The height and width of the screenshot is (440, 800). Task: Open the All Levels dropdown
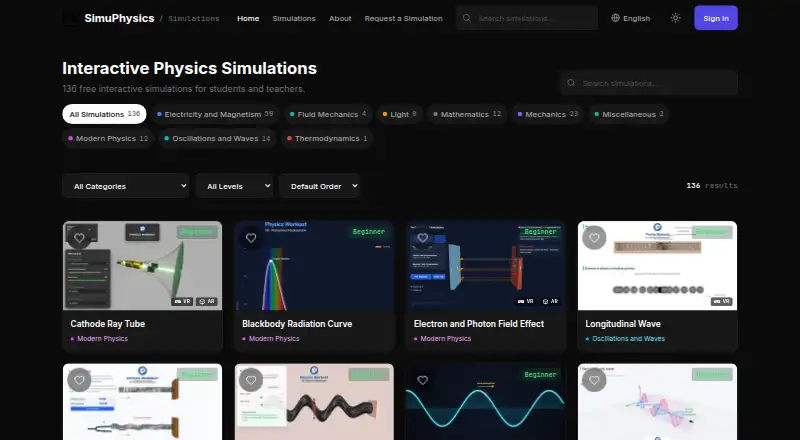tap(234, 186)
